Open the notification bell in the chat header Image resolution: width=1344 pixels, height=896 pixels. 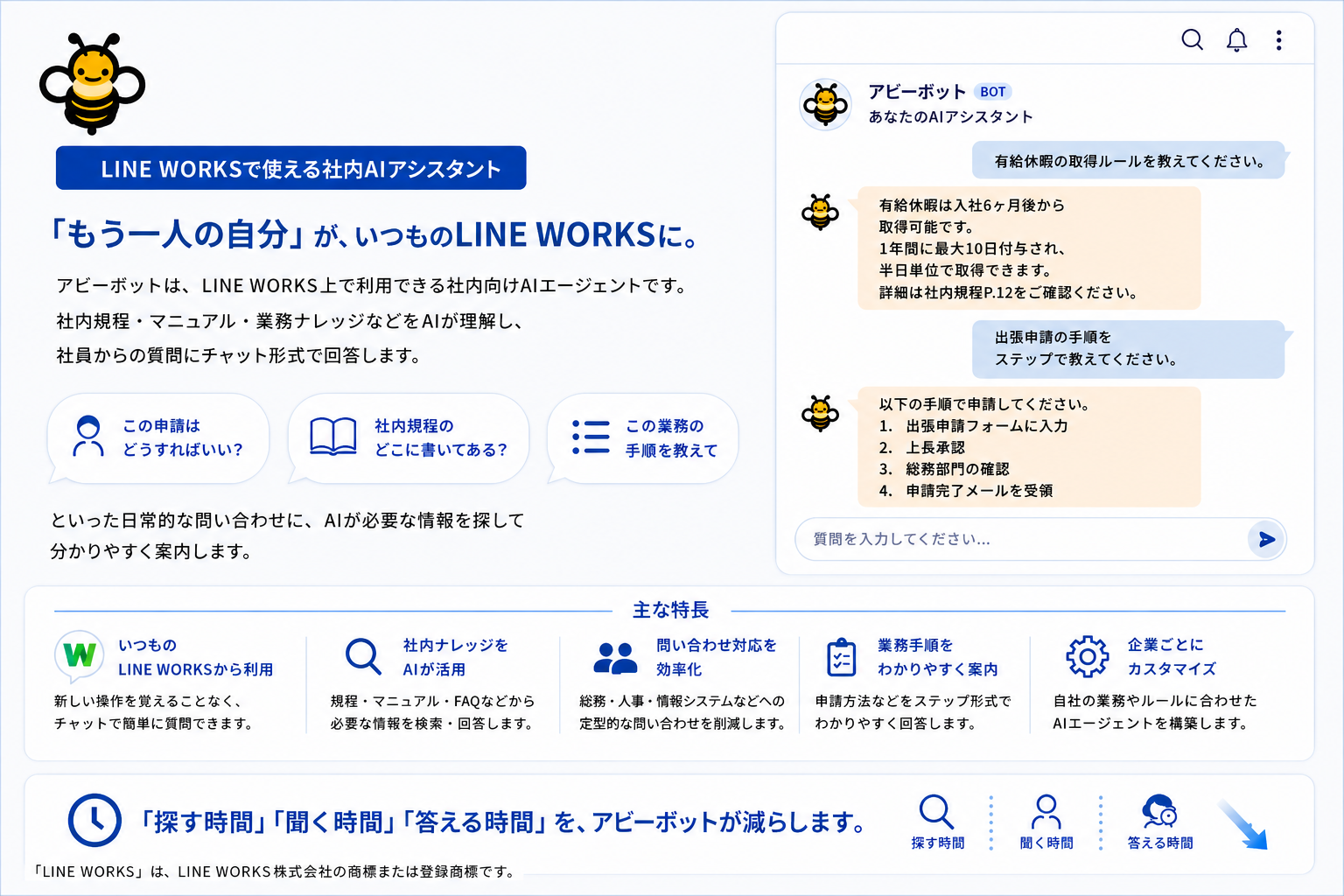pos(1236,40)
